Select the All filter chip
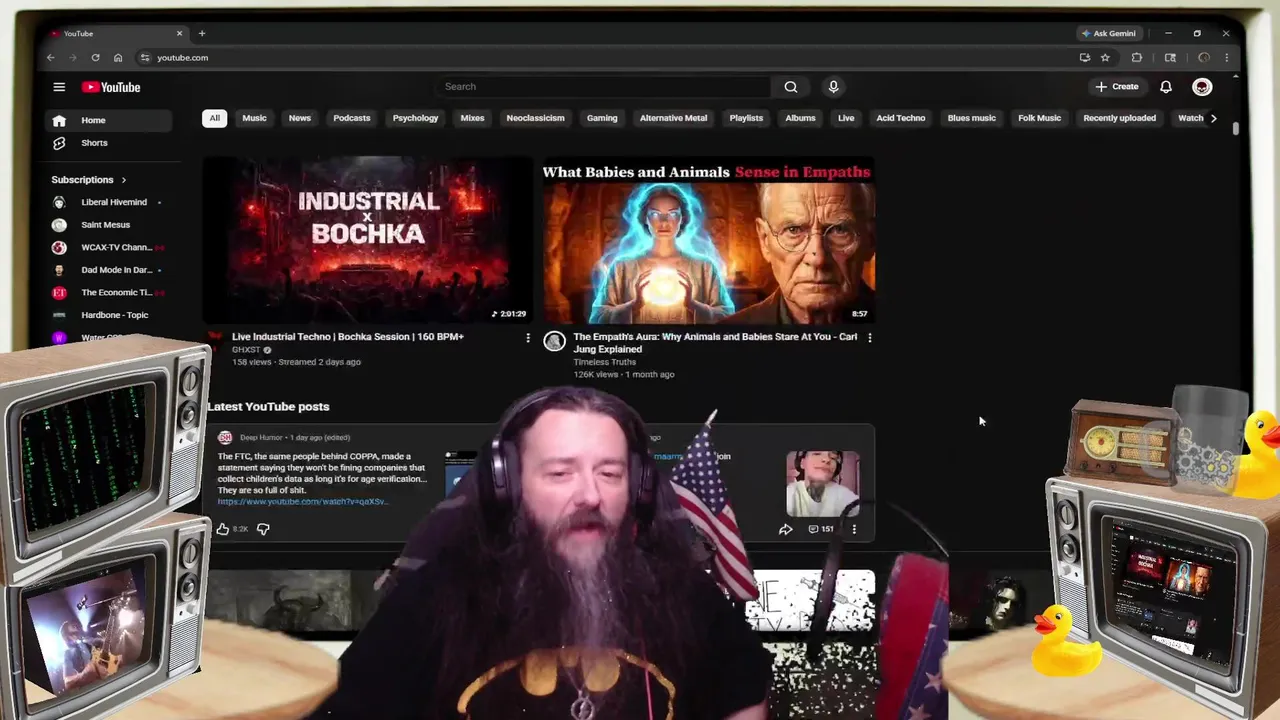Screen dimensions: 1280x720 point(214,118)
